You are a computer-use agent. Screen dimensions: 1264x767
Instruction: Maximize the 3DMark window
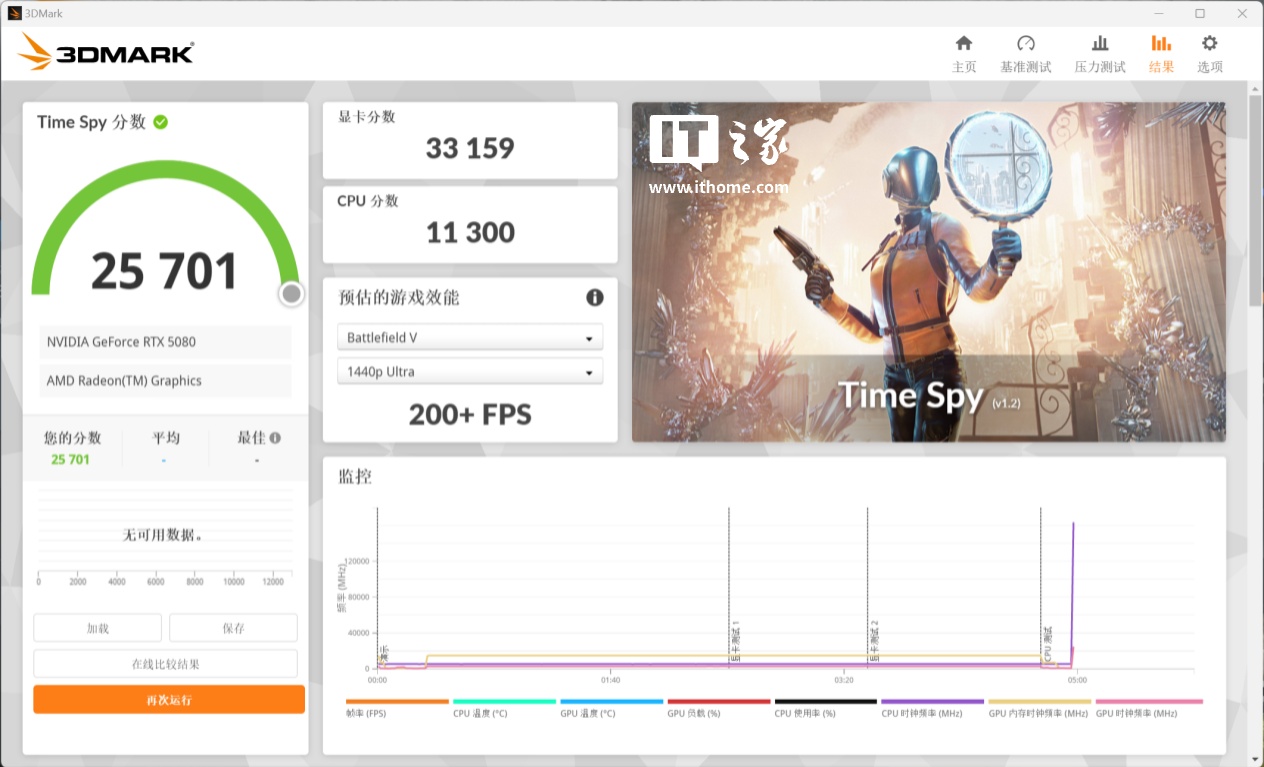1200,13
